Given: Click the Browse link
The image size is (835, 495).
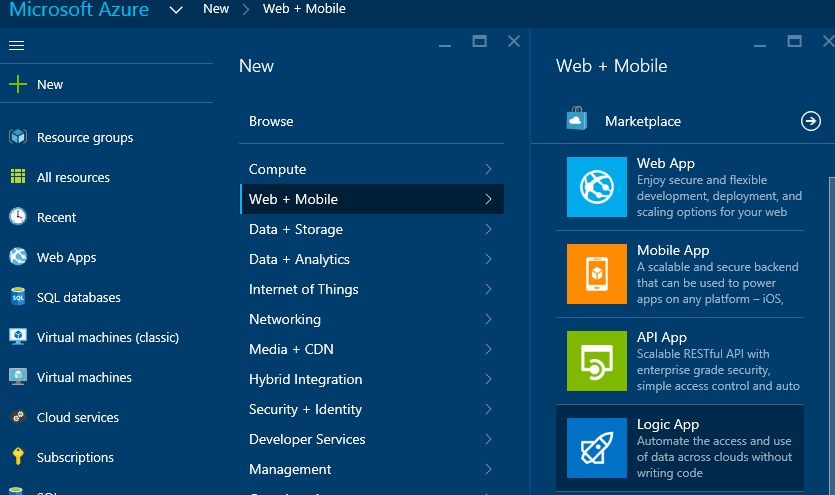Looking at the screenshot, I should click(x=271, y=121).
